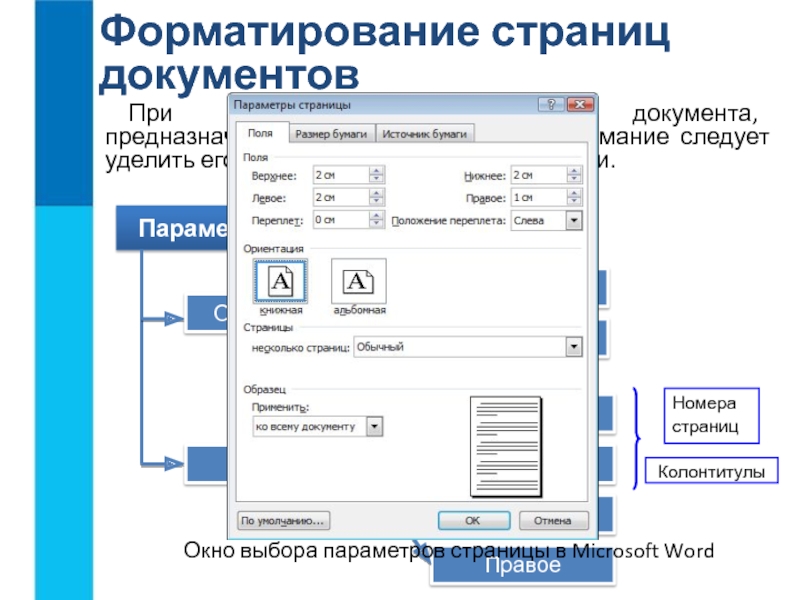800x600 pixels.
Task: Click the По умолчанию… button
Action: 283,521
